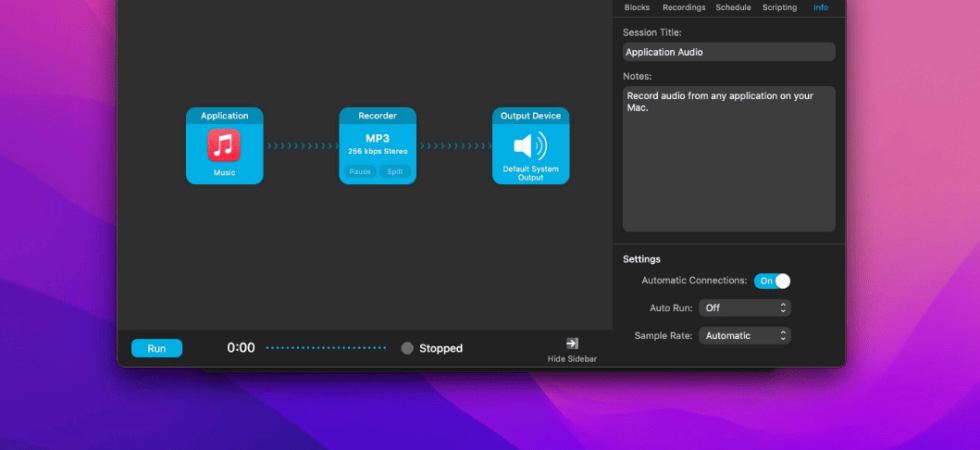Open the Auto Run dropdown
This screenshot has width=980, height=450.
(744, 308)
